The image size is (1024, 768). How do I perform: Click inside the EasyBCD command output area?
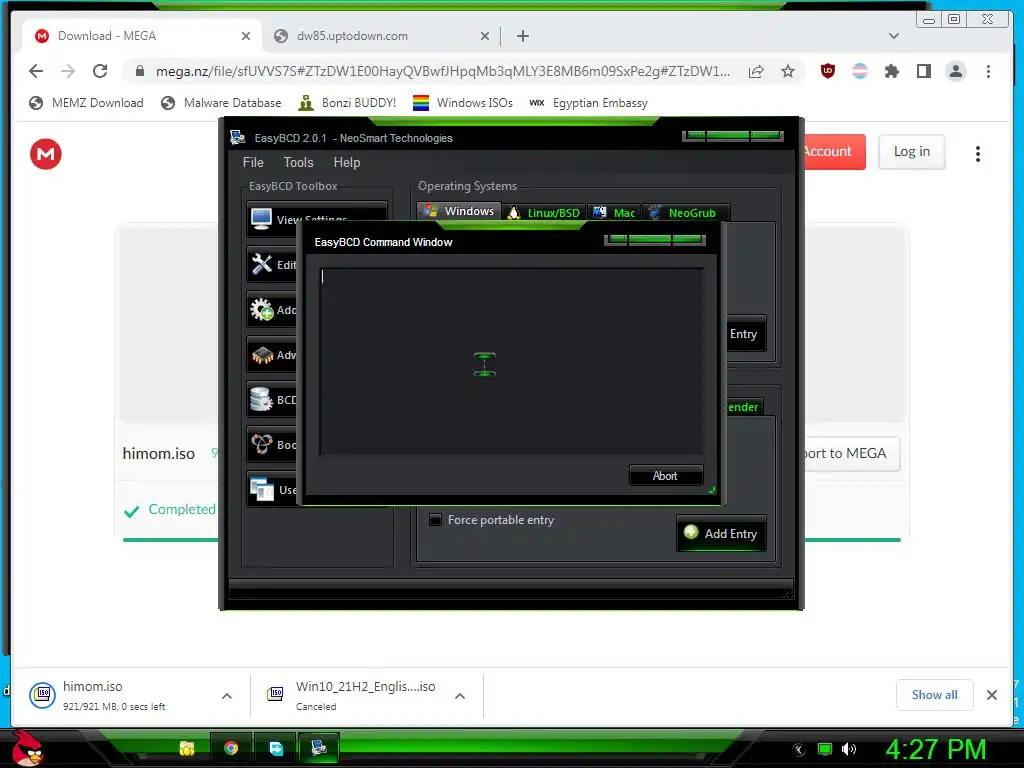coord(511,361)
